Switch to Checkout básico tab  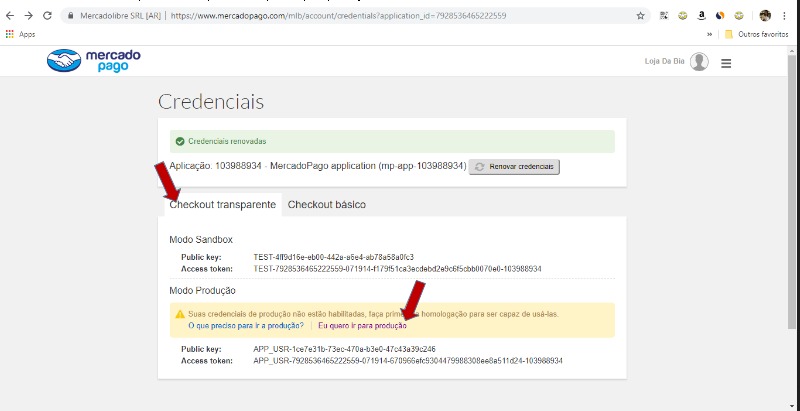327,204
